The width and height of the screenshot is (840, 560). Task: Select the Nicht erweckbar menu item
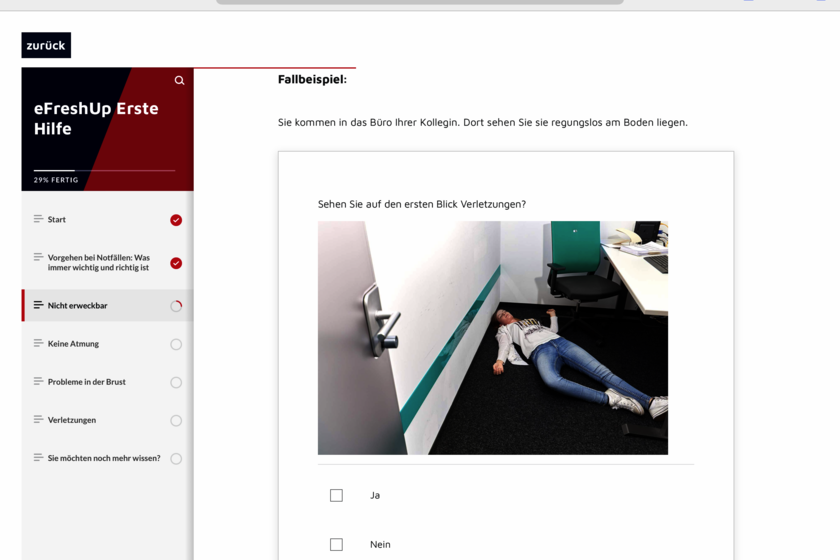click(77, 306)
